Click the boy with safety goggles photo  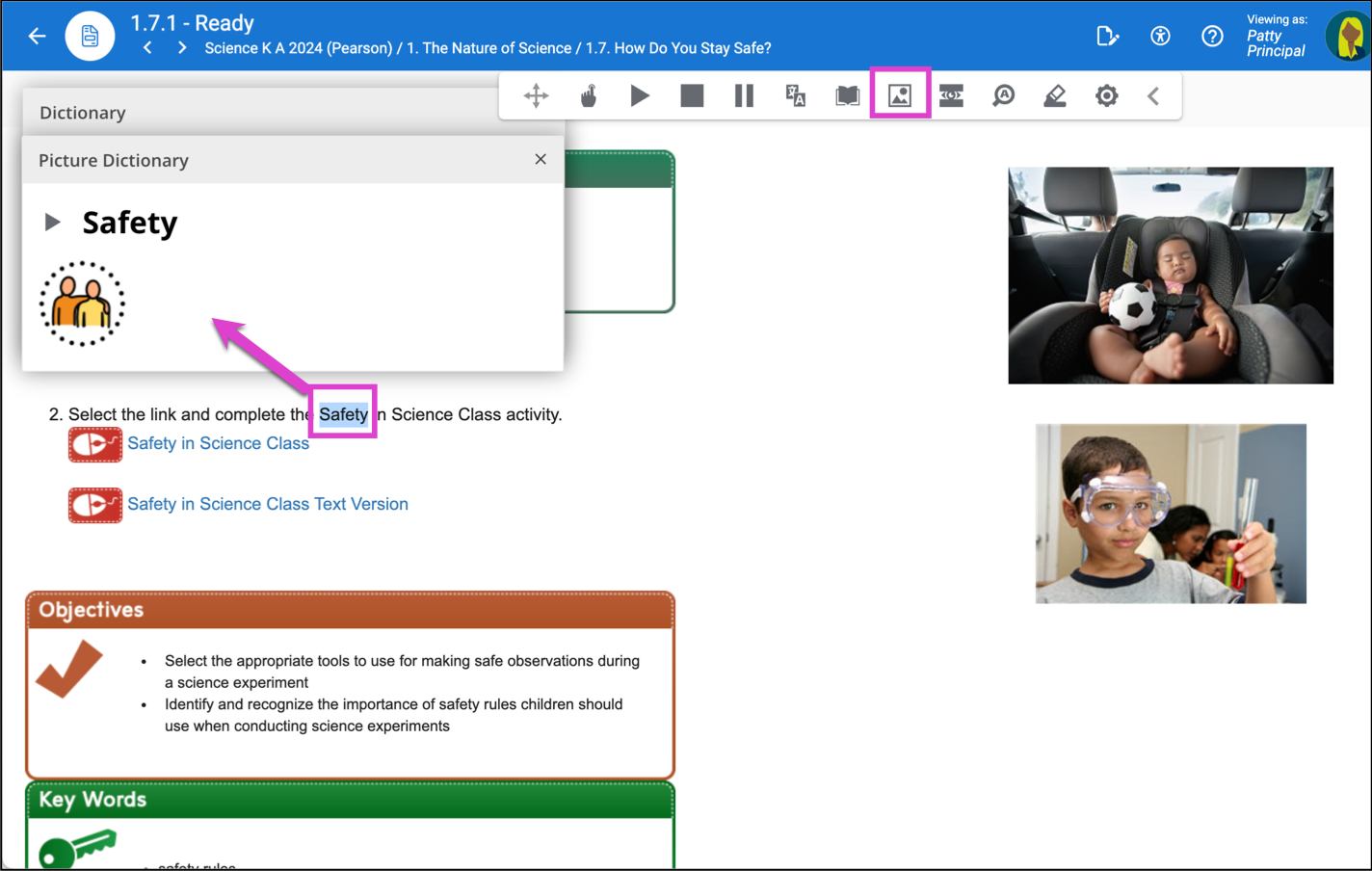tap(1171, 514)
